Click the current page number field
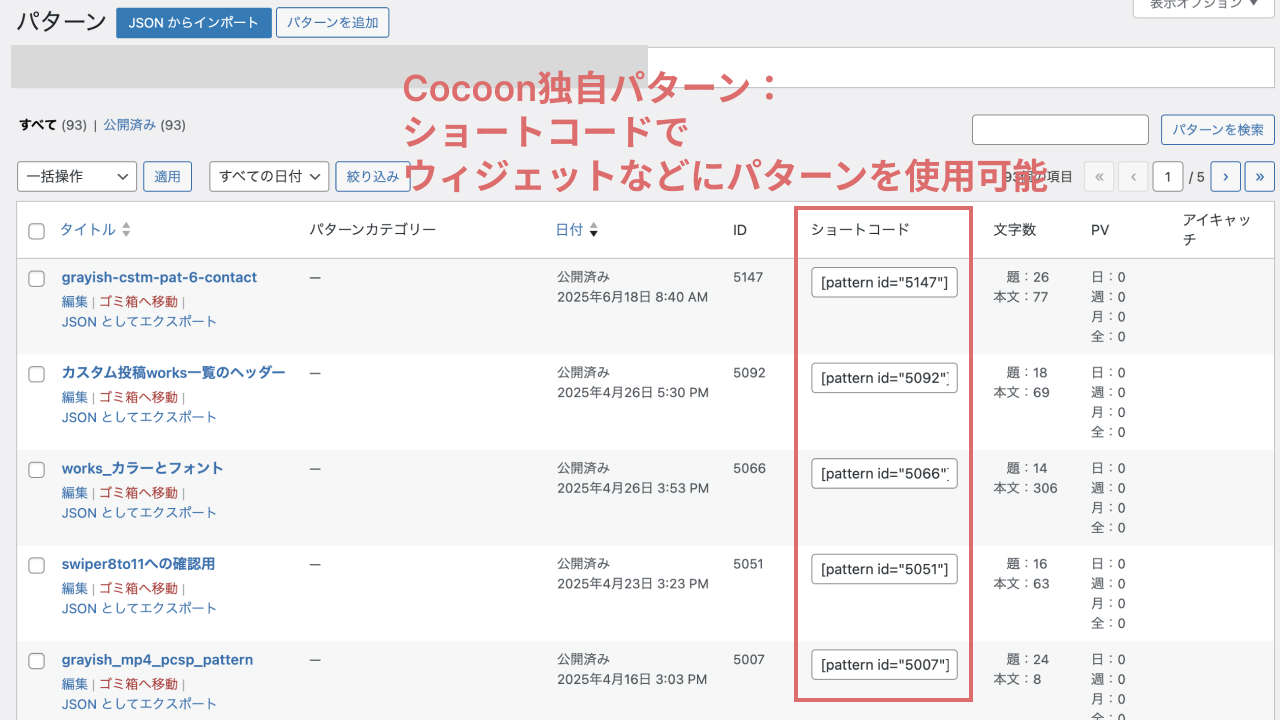The image size is (1280, 720). click(1168, 176)
